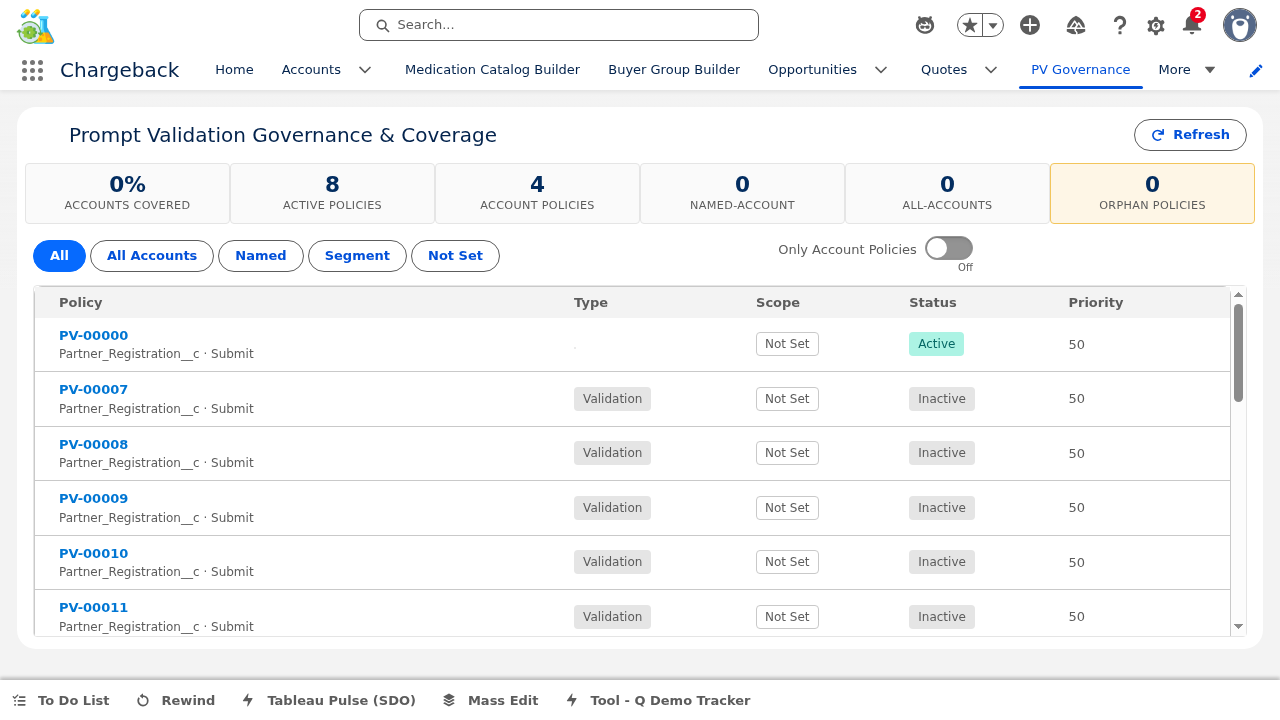The height and width of the screenshot is (720, 1280).
Task: Click the table scroll up arrow
Action: click(1238, 294)
